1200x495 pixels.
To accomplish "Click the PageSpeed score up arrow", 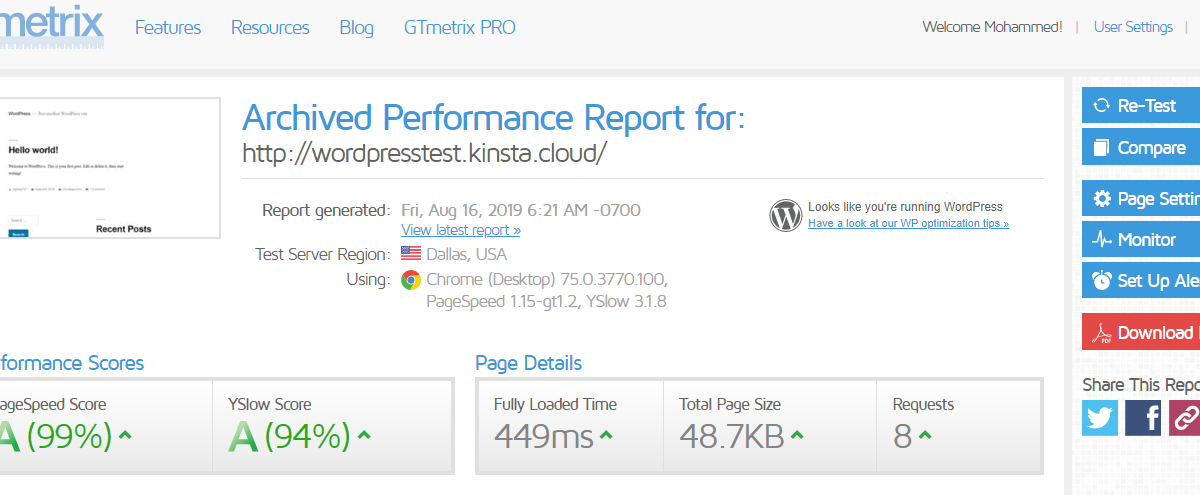I will 125,435.
